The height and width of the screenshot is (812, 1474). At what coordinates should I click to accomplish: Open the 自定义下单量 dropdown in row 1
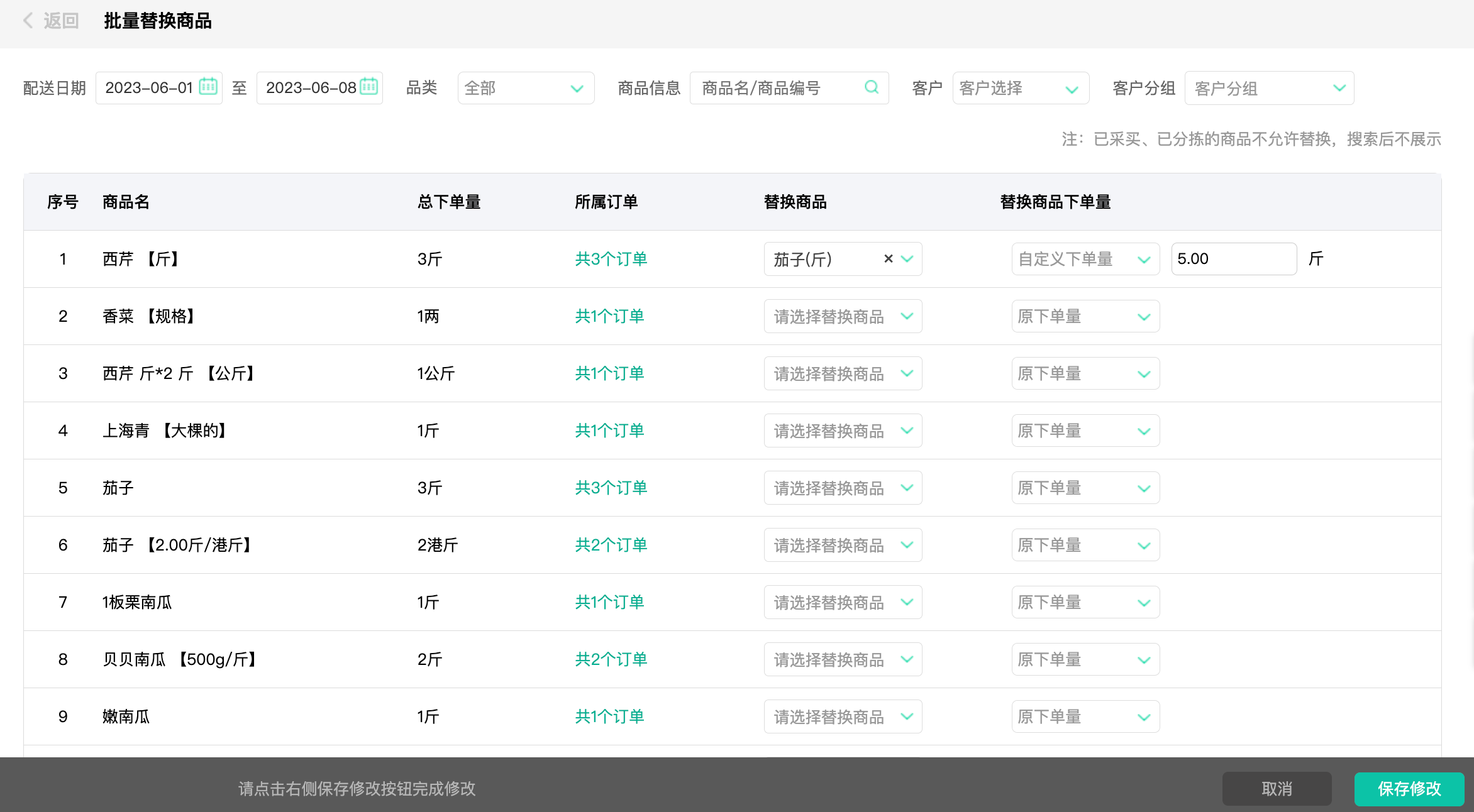1085,259
